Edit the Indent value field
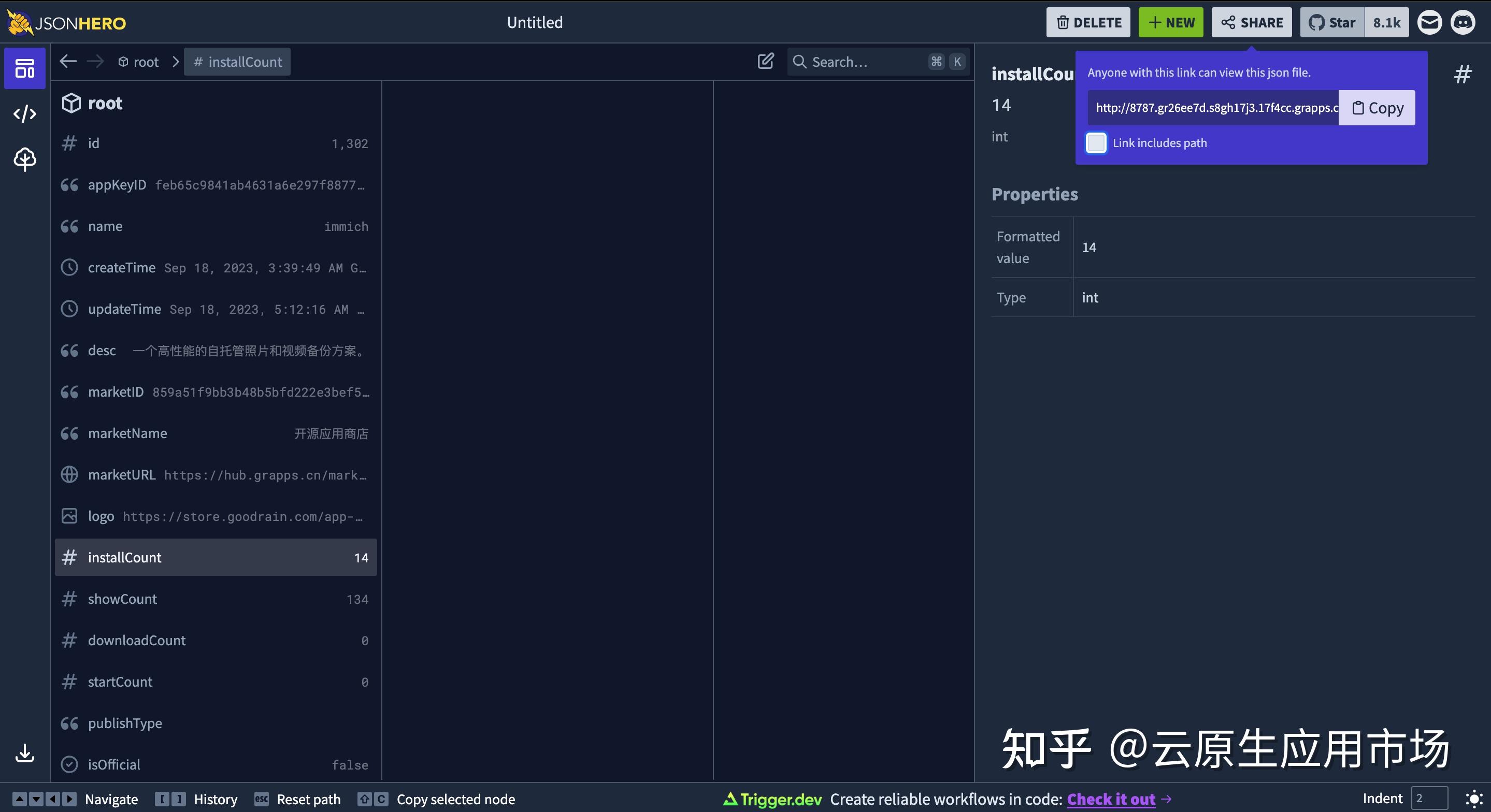 [1429, 798]
